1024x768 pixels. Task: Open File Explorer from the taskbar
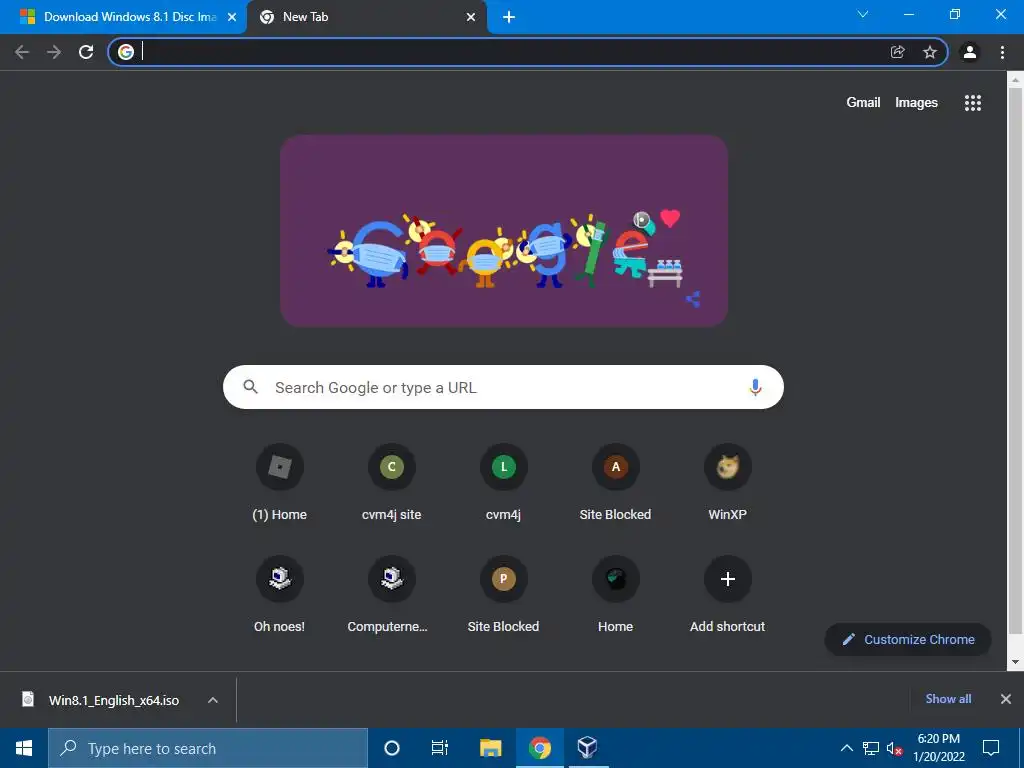pos(490,748)
